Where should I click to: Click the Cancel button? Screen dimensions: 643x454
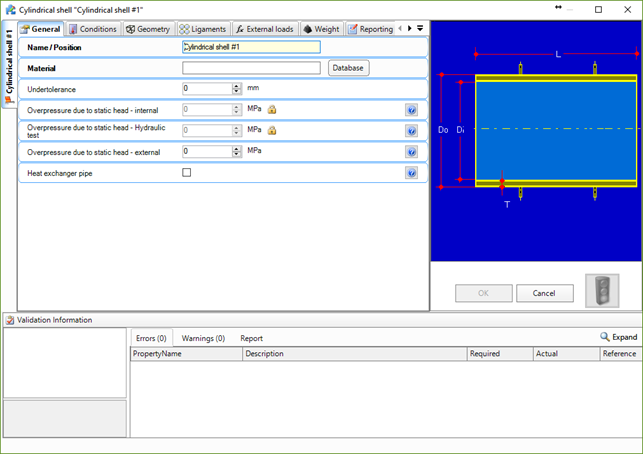[545, 293]
